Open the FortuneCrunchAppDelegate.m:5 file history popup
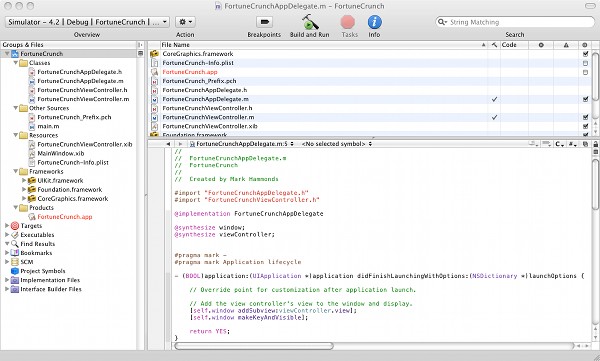Screen dimensions: 600x361 242,144
